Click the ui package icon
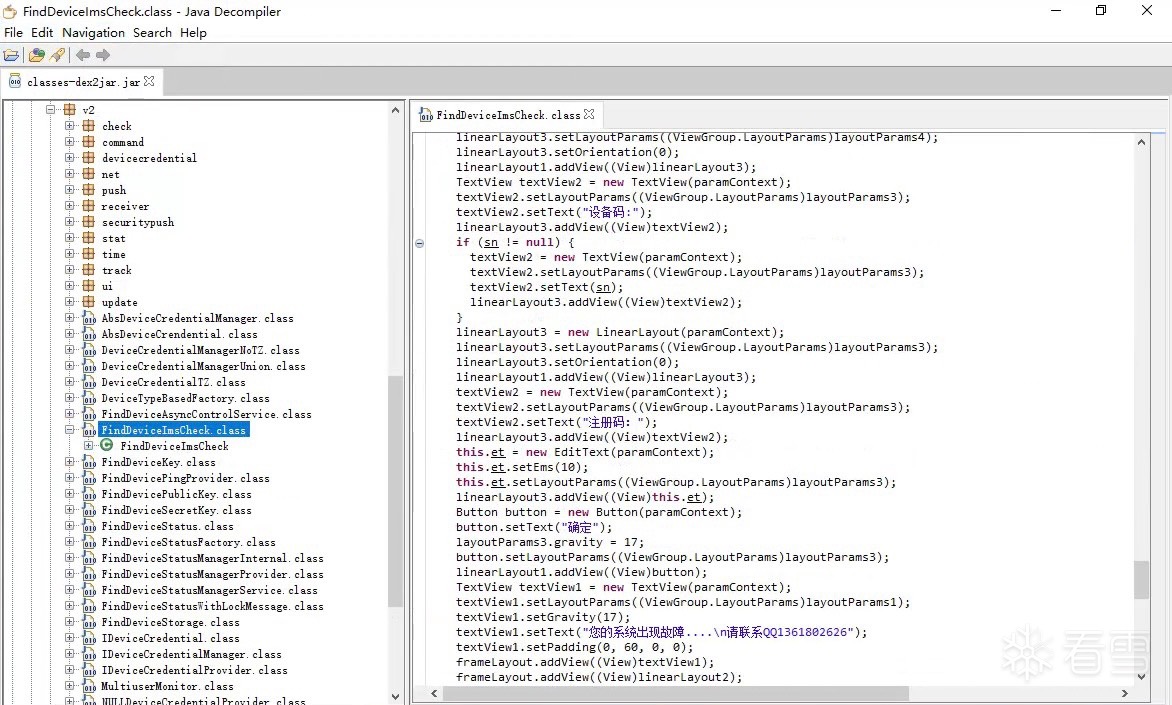This screenshot has width=1172, height=705. pyautogui.click(x=88, y=286)
